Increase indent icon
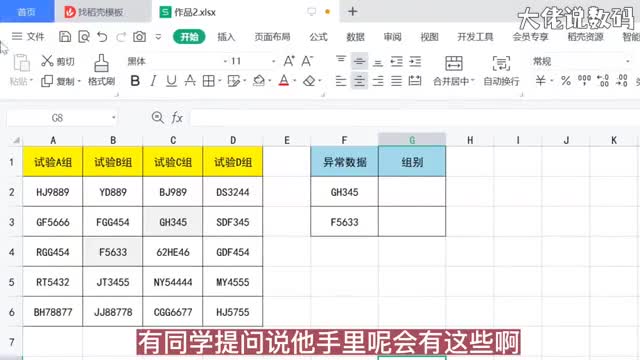The width and height of the screenshot is (640, 360). point(415,61)
